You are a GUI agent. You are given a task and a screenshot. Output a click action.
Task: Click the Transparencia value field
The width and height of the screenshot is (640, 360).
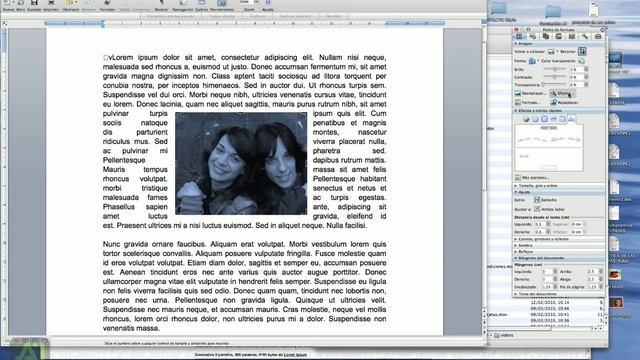click(x=576, y=84)
